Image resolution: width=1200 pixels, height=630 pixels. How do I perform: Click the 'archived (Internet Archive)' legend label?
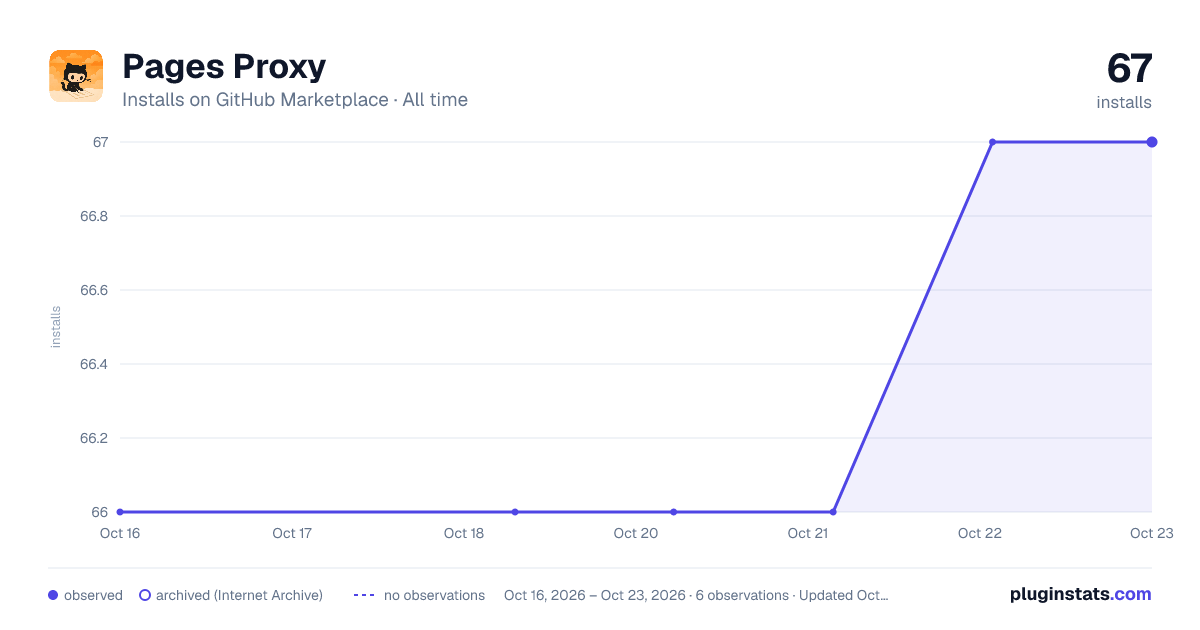coord(239,595)
